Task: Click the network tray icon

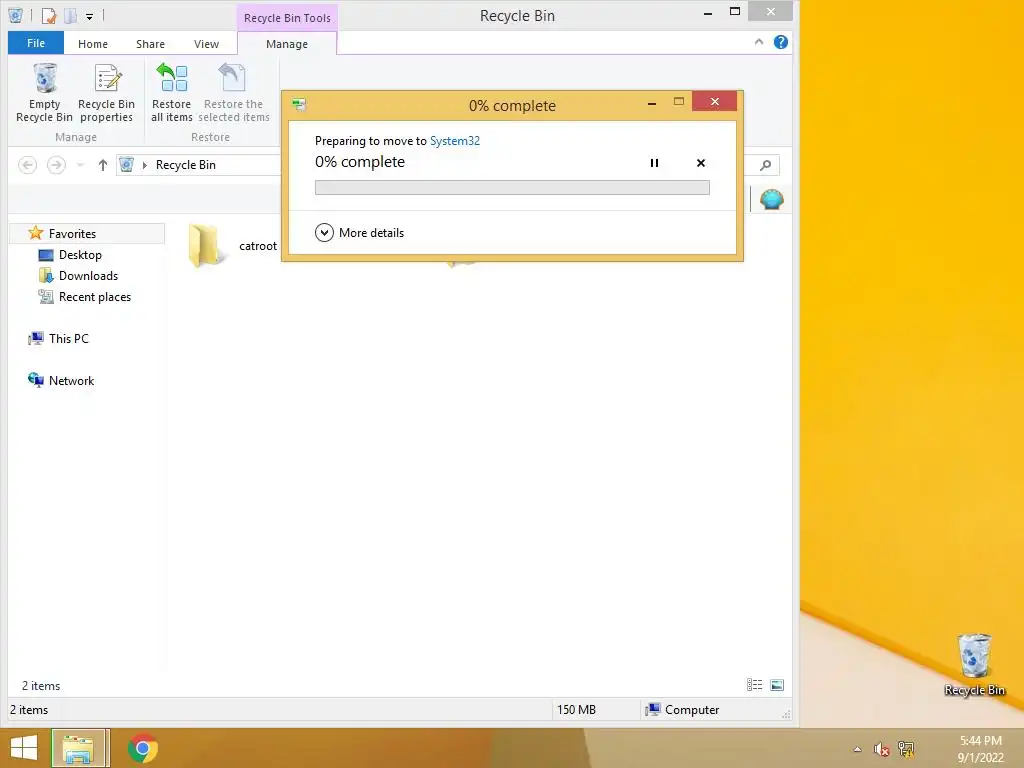Action: point(906,749)
